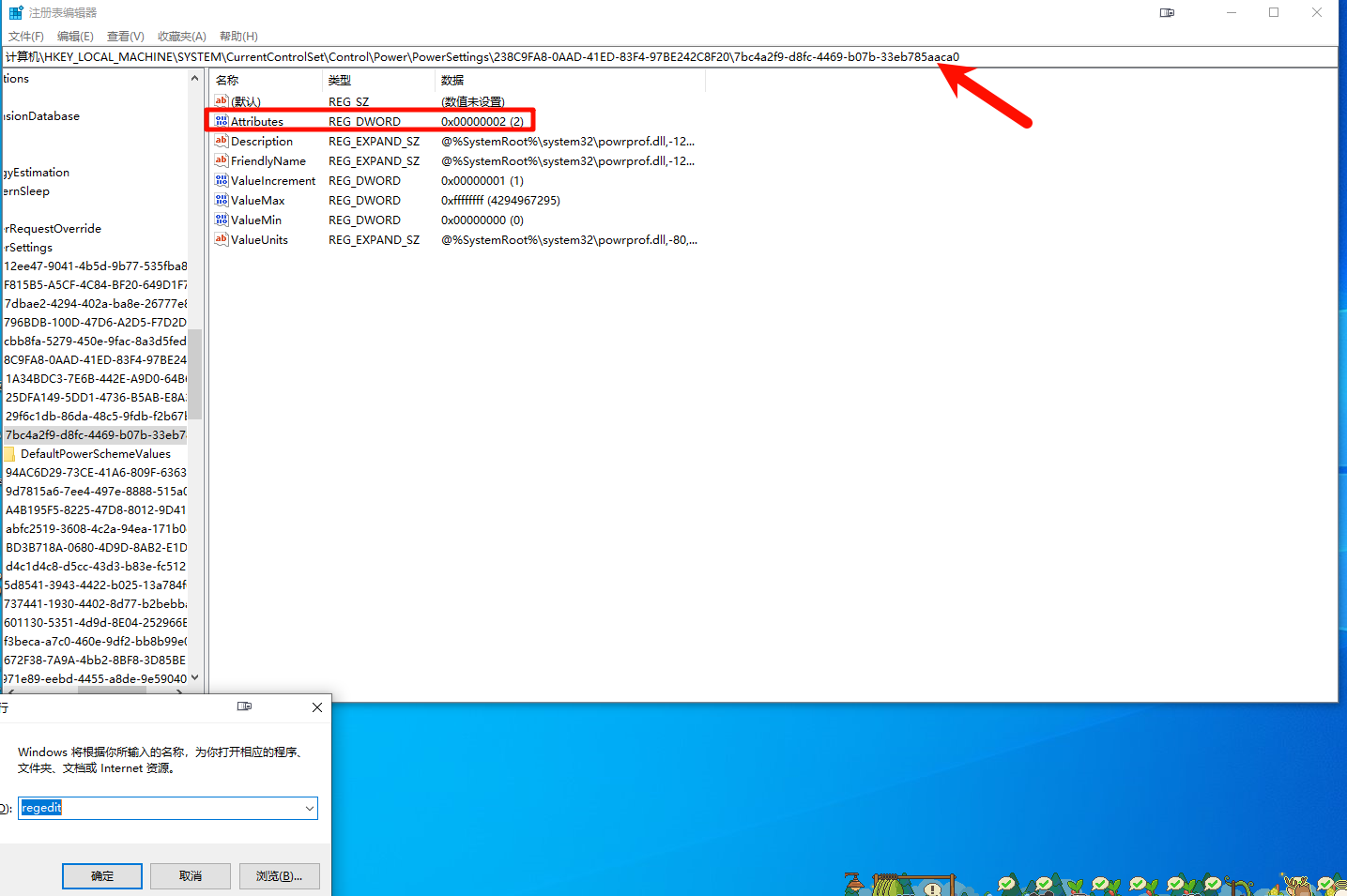Select the ValueMax value name
1347x896 pixels.
258,200
